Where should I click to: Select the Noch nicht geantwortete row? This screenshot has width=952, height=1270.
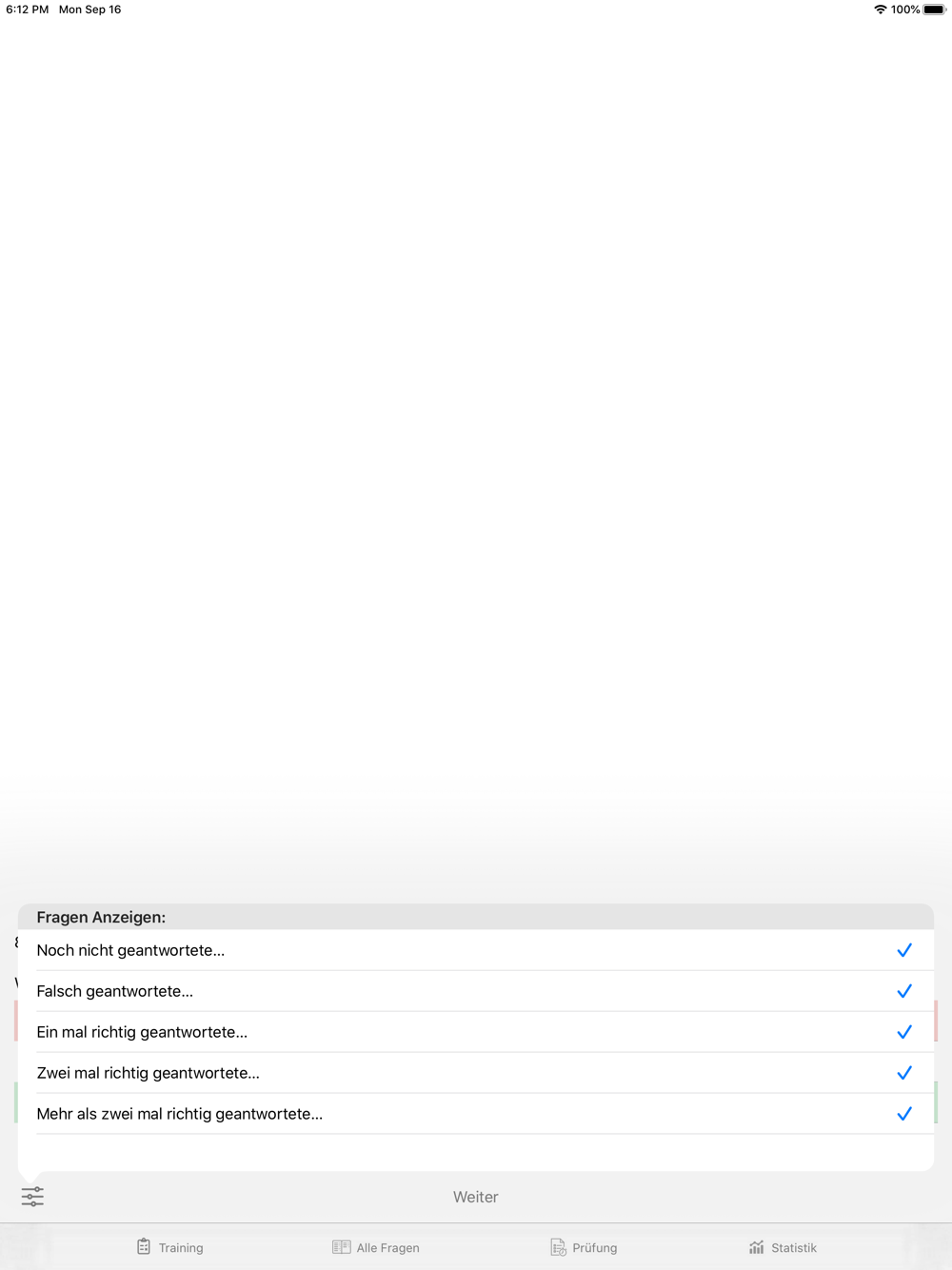pos(476,950)
